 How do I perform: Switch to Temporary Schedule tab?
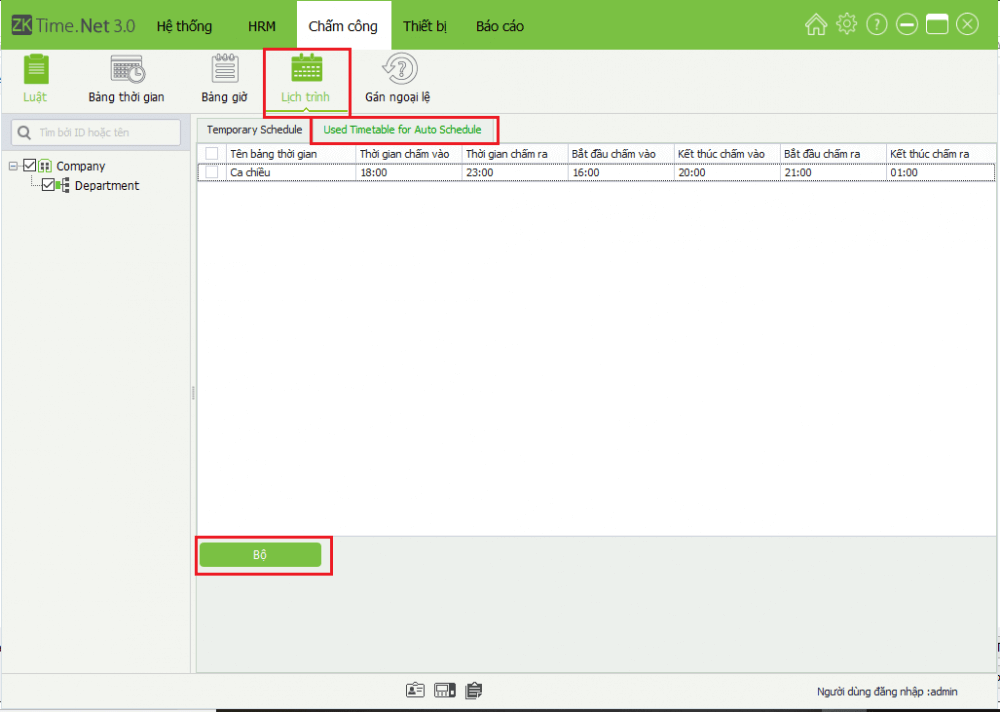tap(254, 130)
